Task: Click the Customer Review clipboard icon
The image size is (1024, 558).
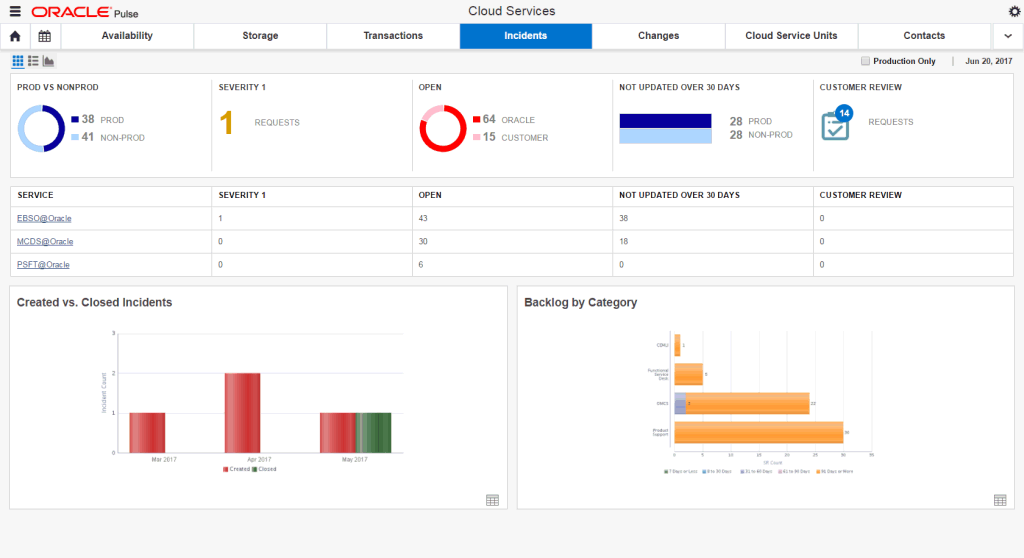Action: (835, 126)
